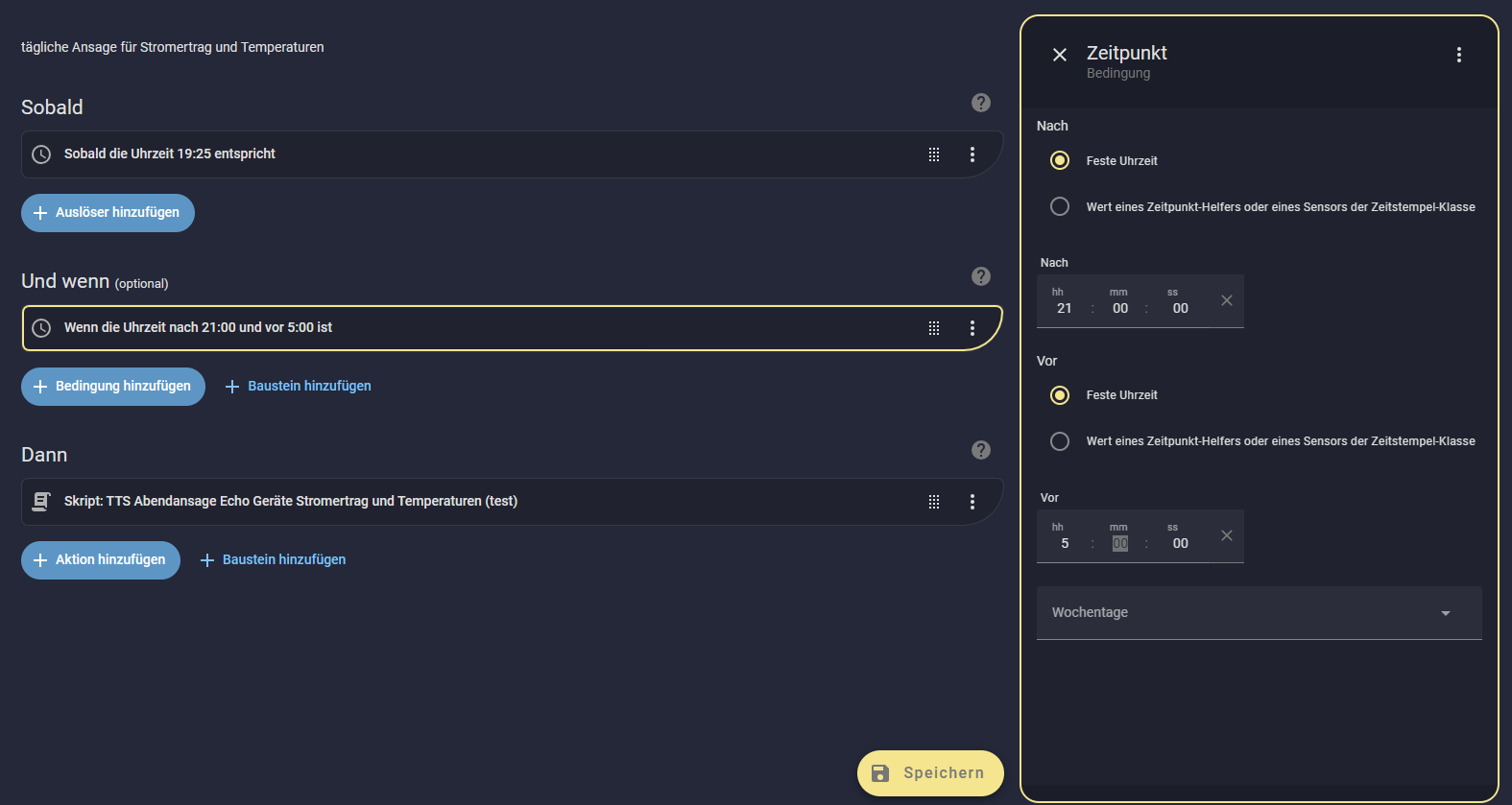Select Feste Uhrzeit under Nach

point(1060,160)
